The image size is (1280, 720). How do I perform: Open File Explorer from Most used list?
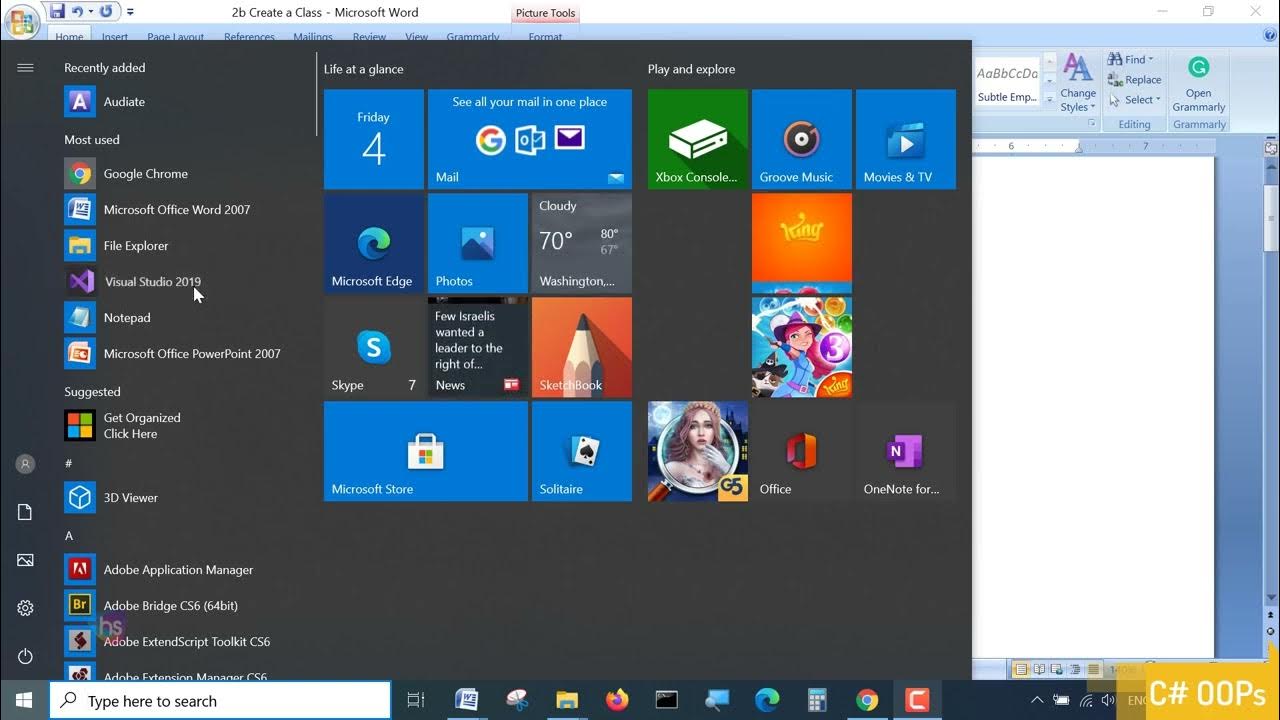(190, 246)
